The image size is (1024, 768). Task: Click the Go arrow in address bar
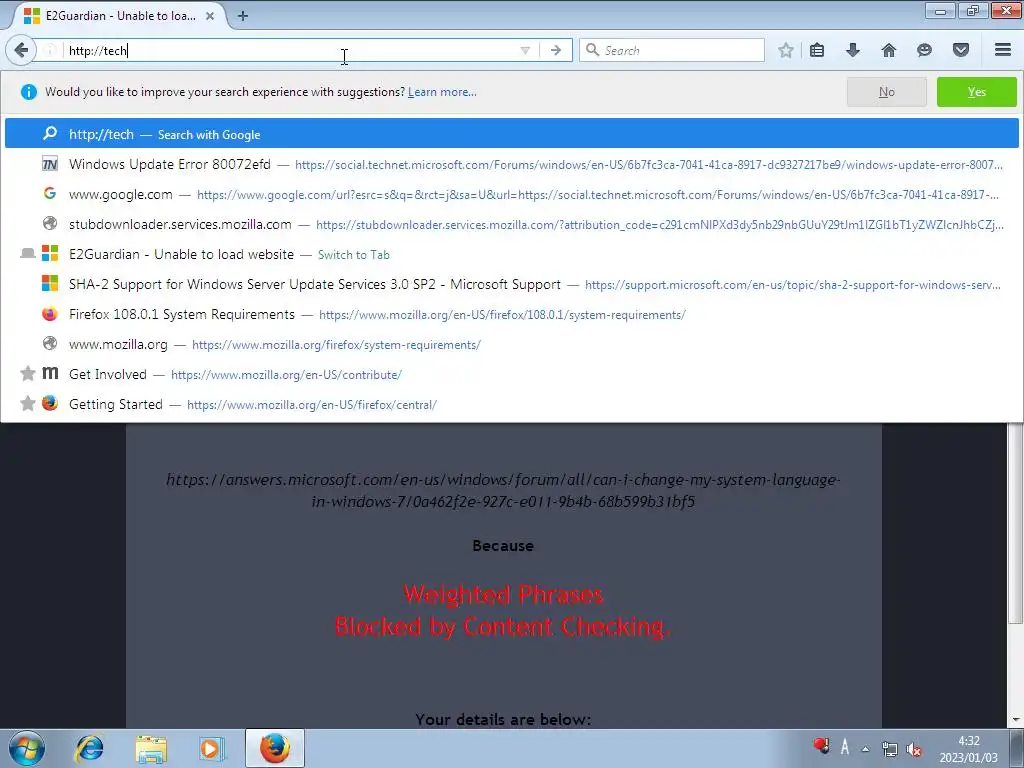556,50
